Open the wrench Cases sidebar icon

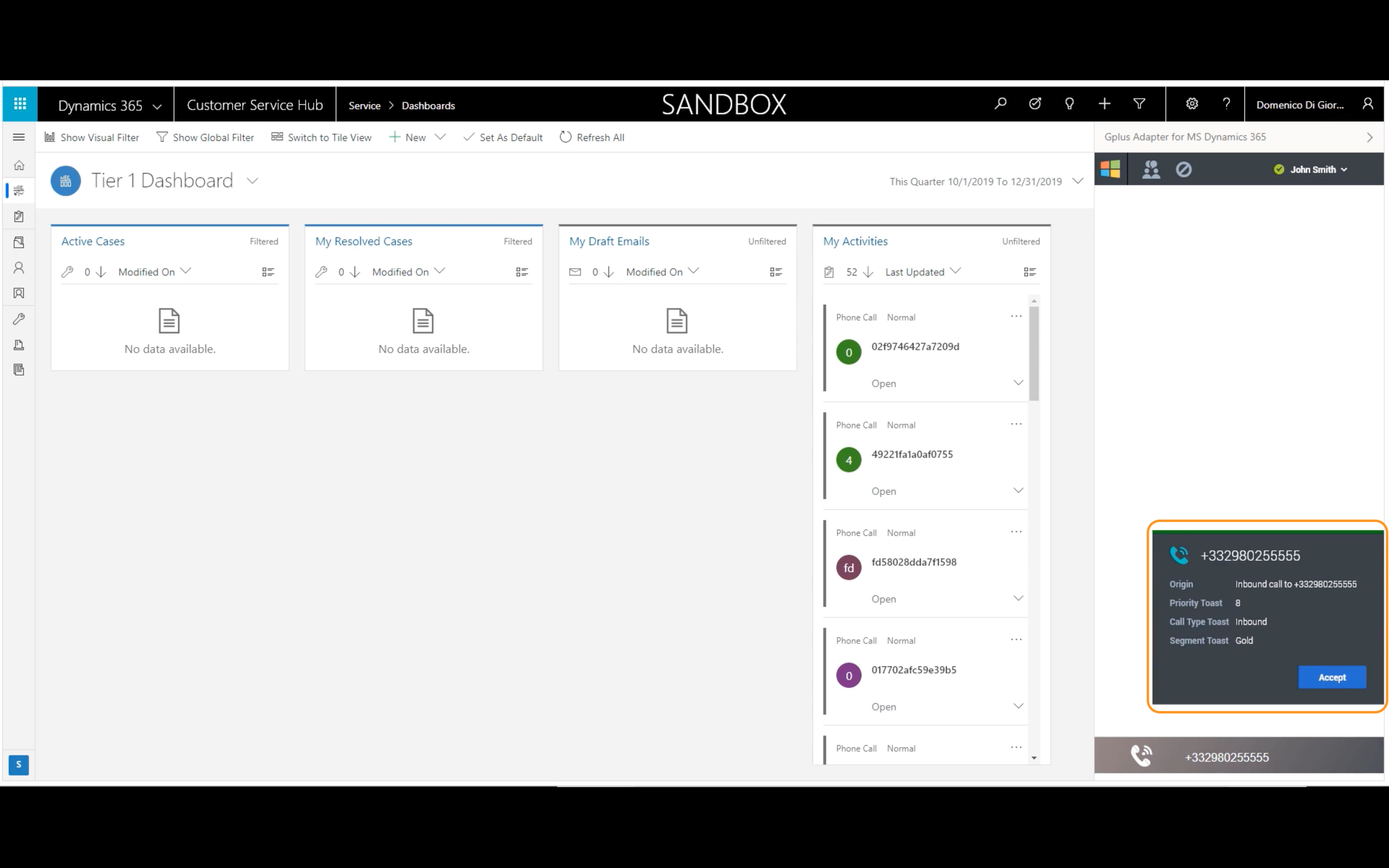pos(19,319)
